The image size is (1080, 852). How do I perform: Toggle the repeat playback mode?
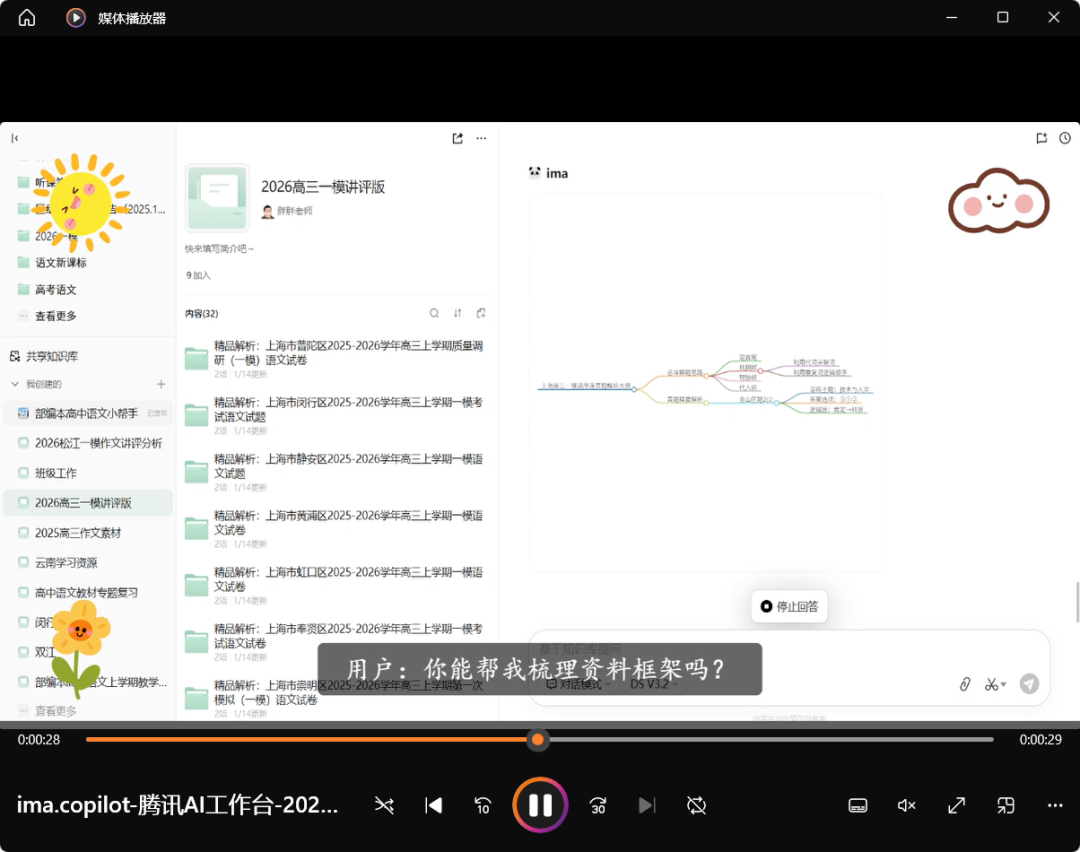[697, 805]
